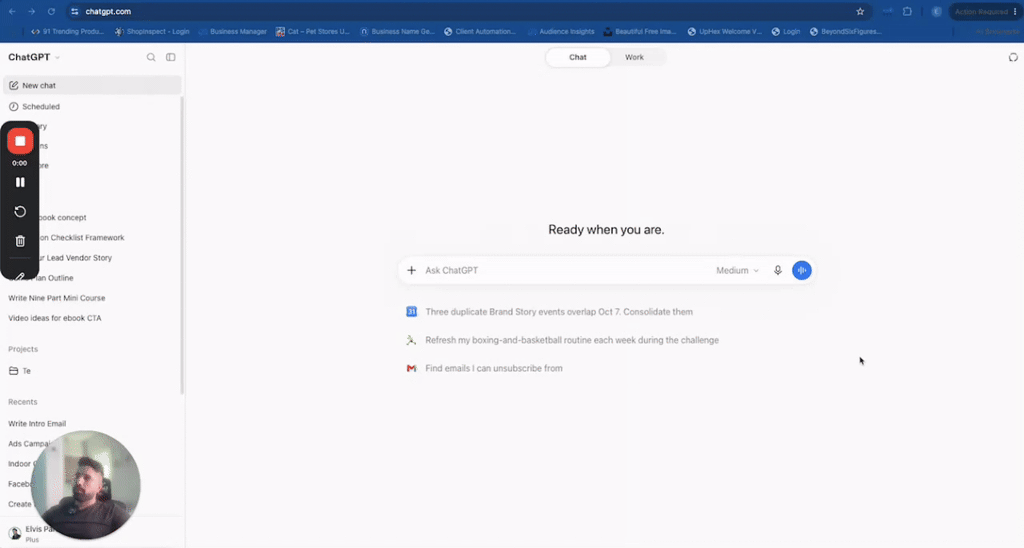Switch to the Chat tab
1024x548 pixels.
577,57
